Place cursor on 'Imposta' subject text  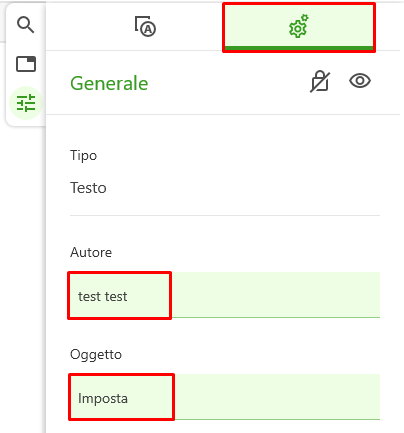(103, 398)
